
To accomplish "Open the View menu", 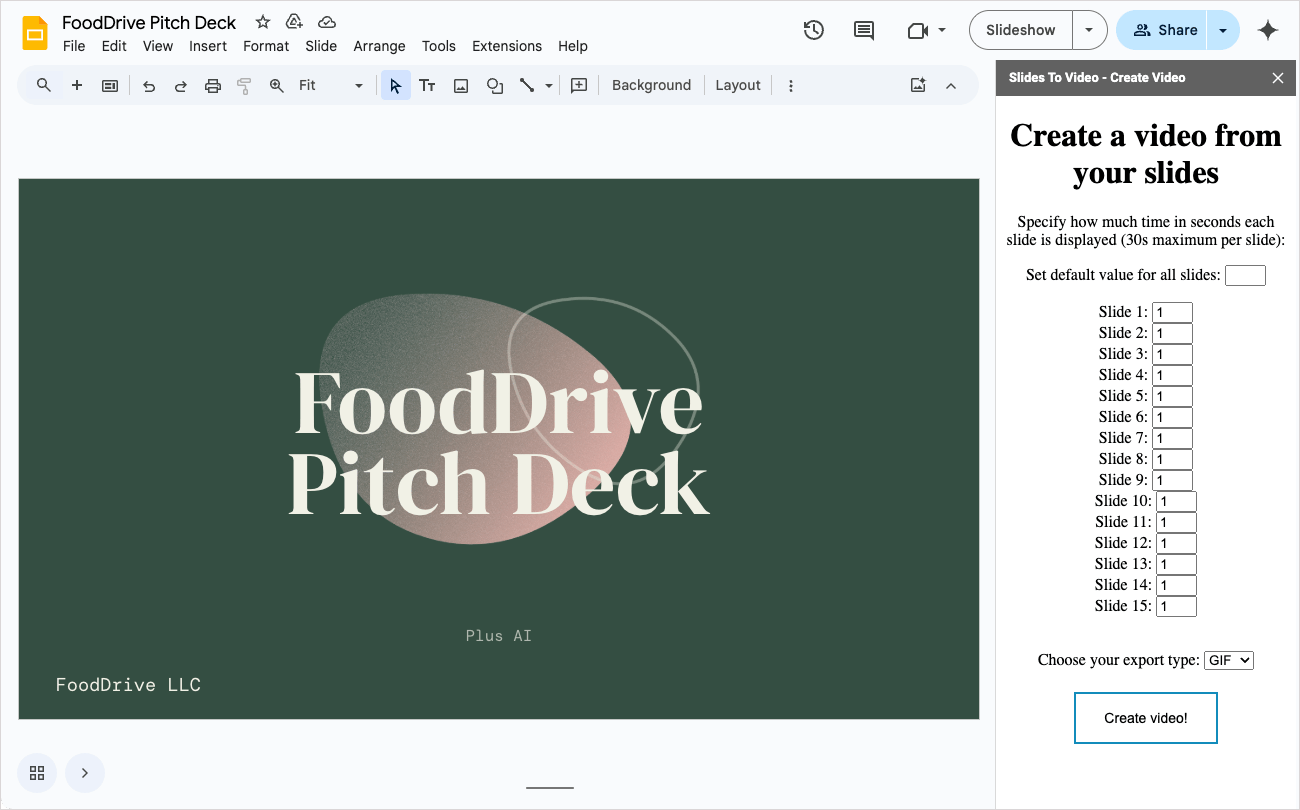I will pos(158,46).
